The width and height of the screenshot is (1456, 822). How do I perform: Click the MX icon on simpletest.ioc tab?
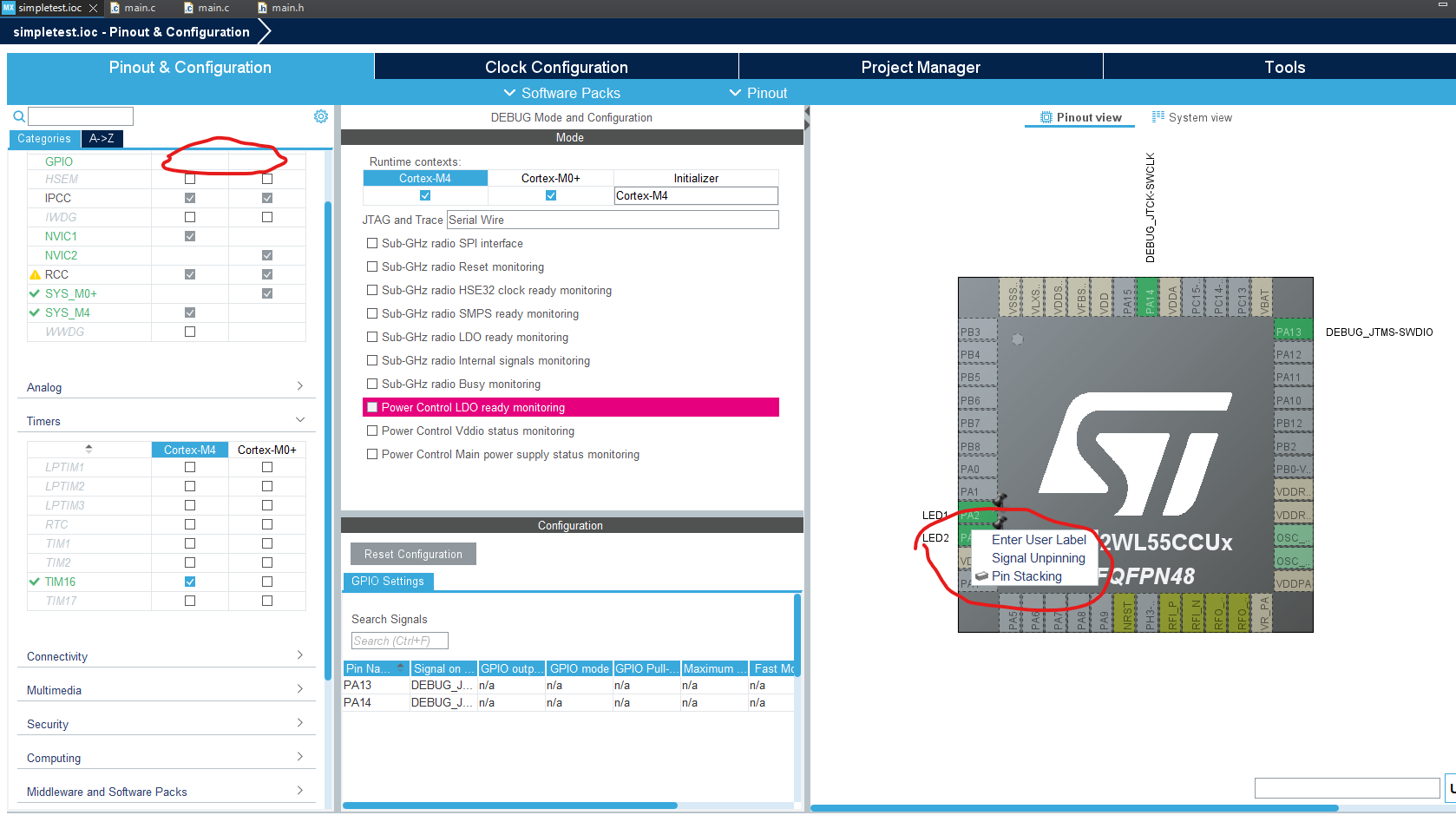tap(9, 8)
